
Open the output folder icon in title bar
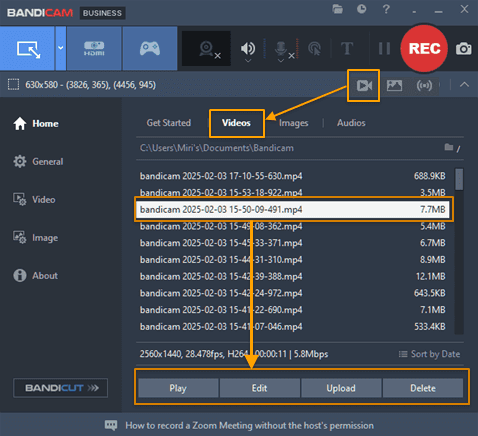point(338,9)
